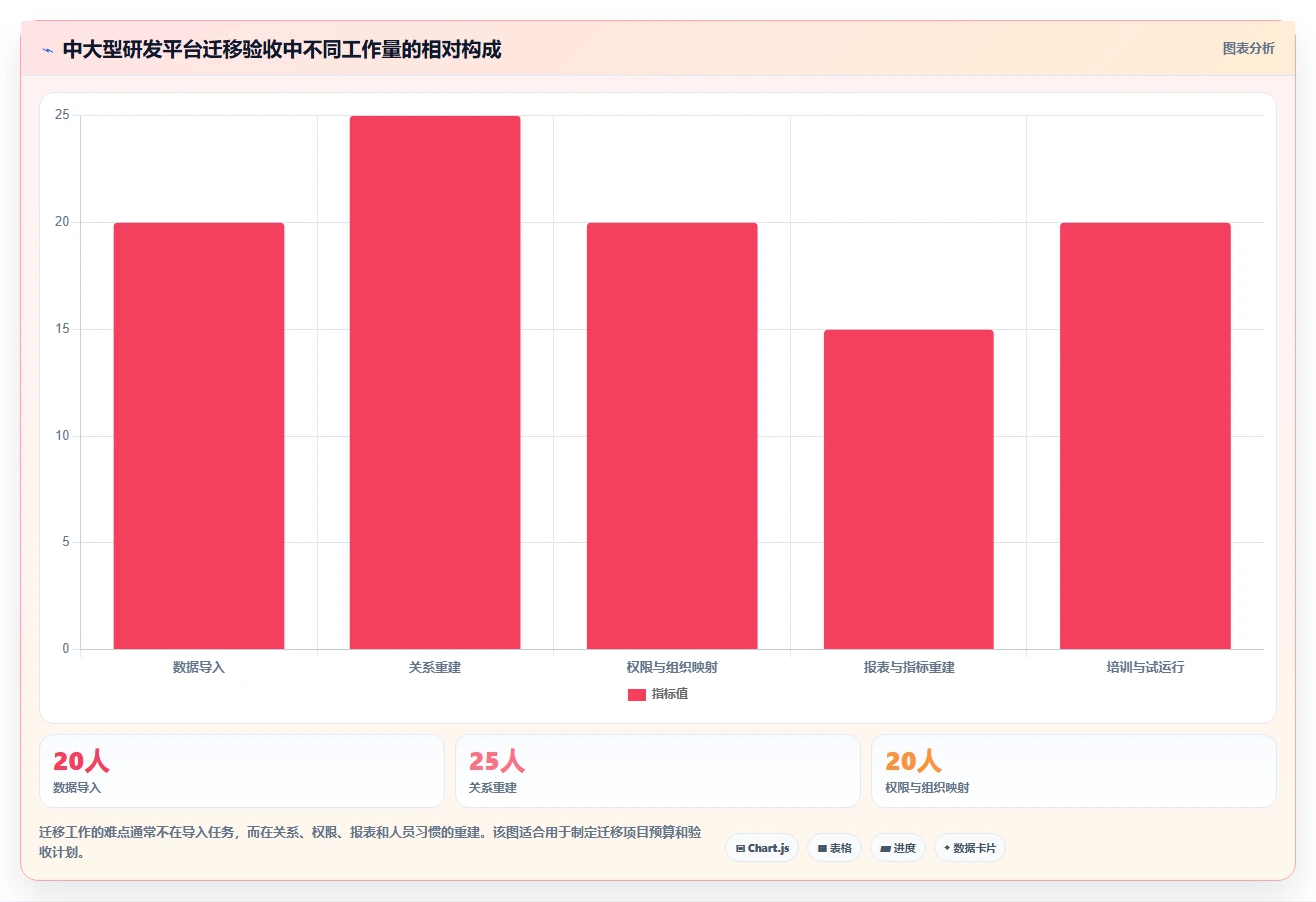This screenshot has height=902, width=1316.
Task: Click the chart title 中大型研发平台迁移验收
Action: [282, 49]
